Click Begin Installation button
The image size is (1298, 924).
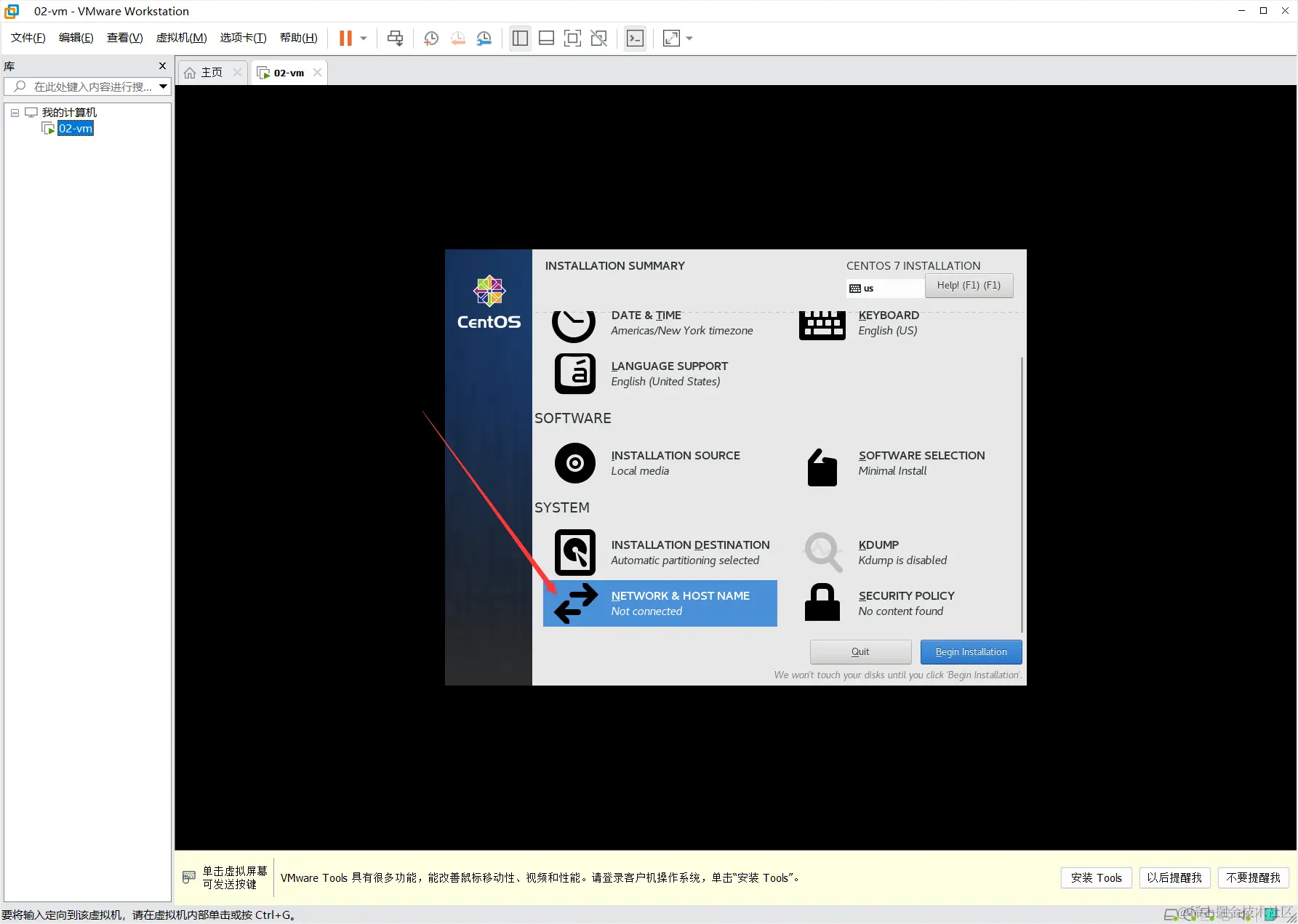(971, 652)
